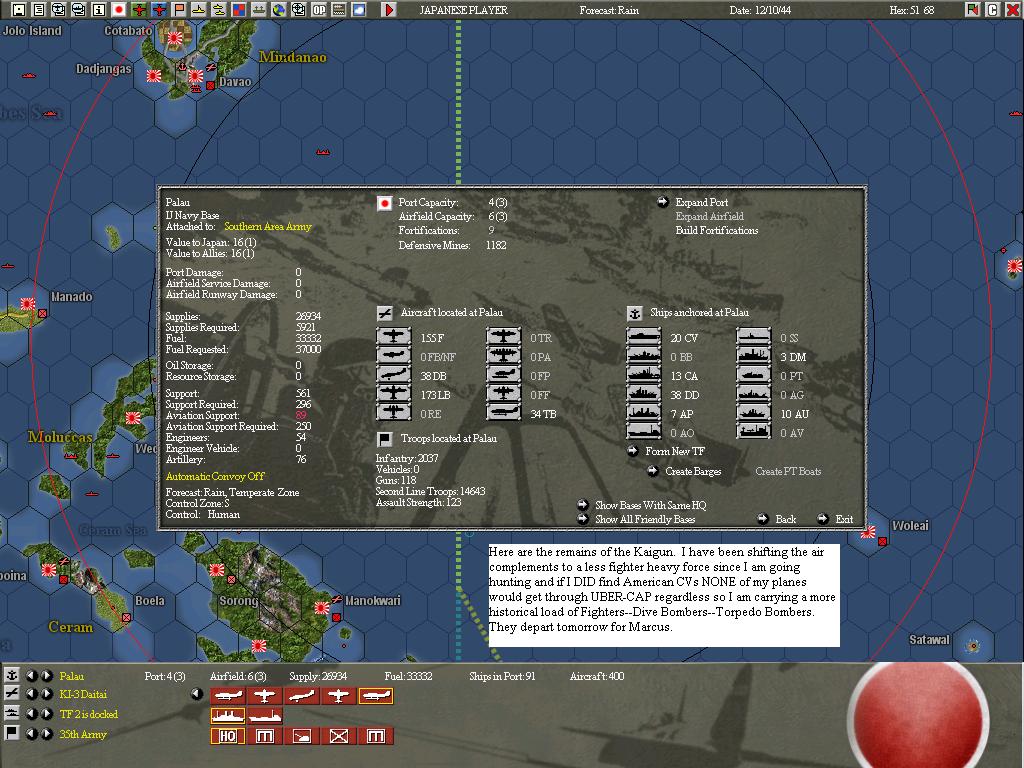Image resolution: width=1024 pixels, height=768 pixels.
Task: Click the torpedo bomber icon next to 34 TB
Action: tap(504, 413)
